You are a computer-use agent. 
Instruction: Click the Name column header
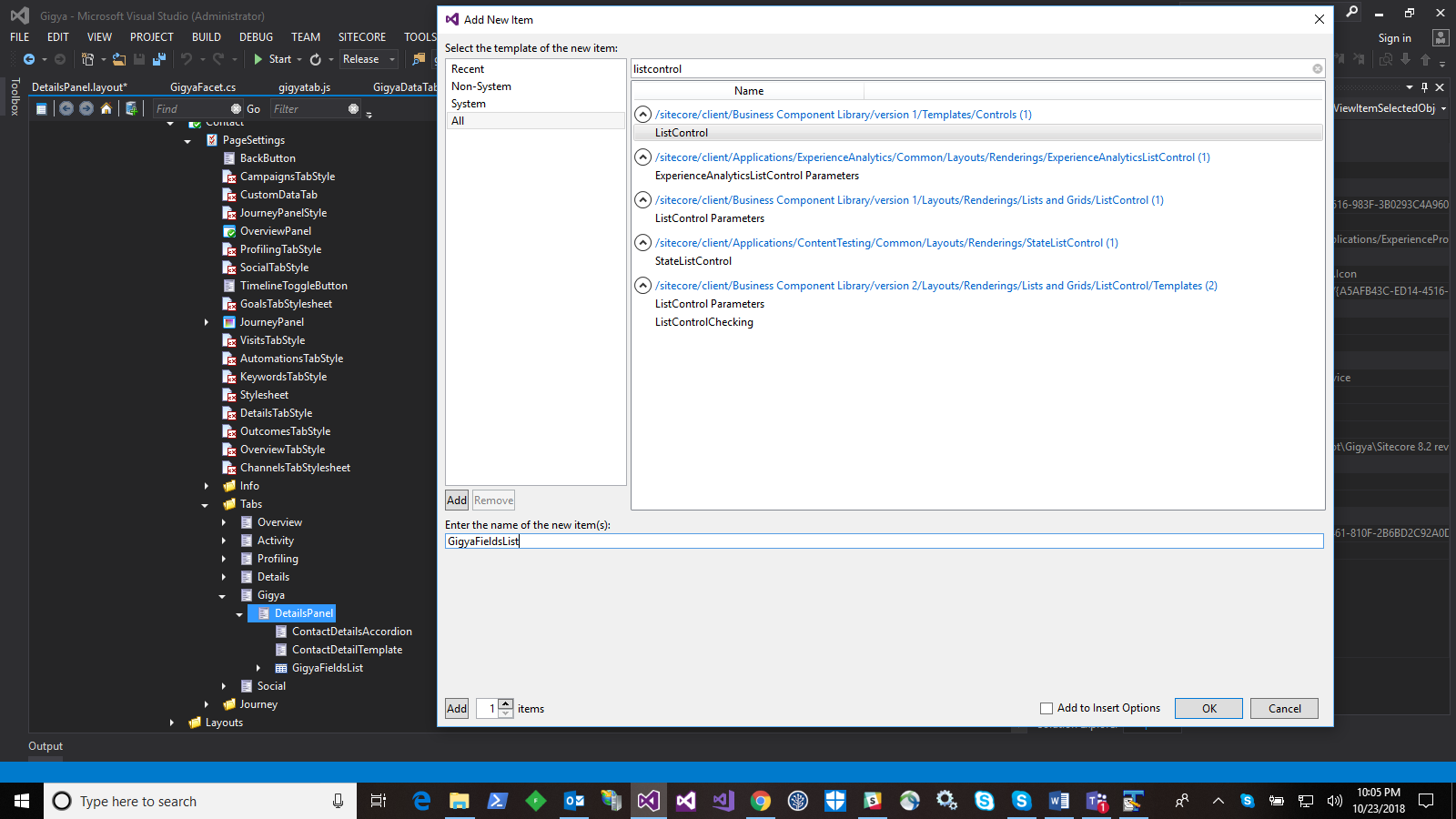point(748,91)
